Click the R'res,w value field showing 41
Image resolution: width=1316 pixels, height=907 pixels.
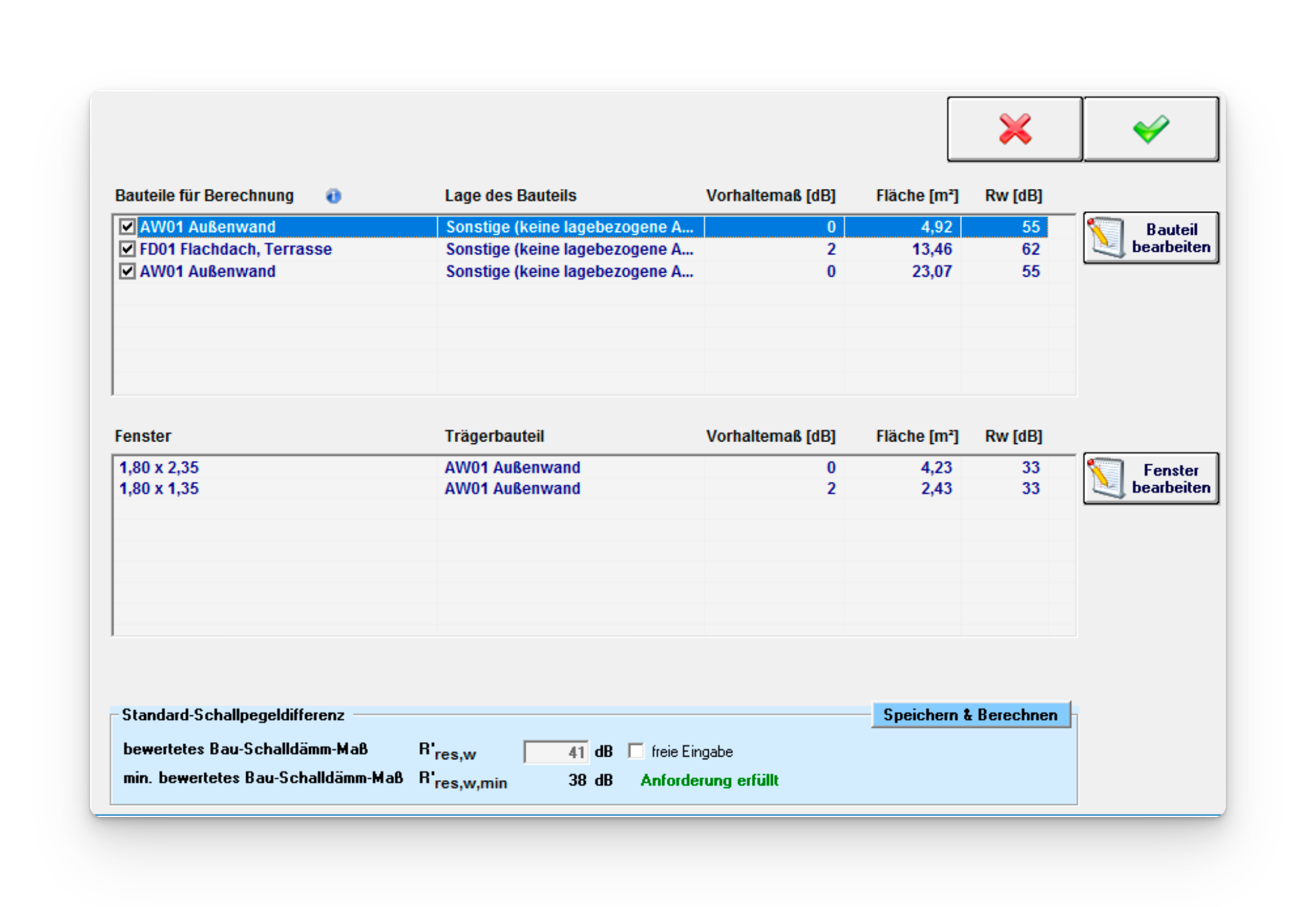click(556, 752)
